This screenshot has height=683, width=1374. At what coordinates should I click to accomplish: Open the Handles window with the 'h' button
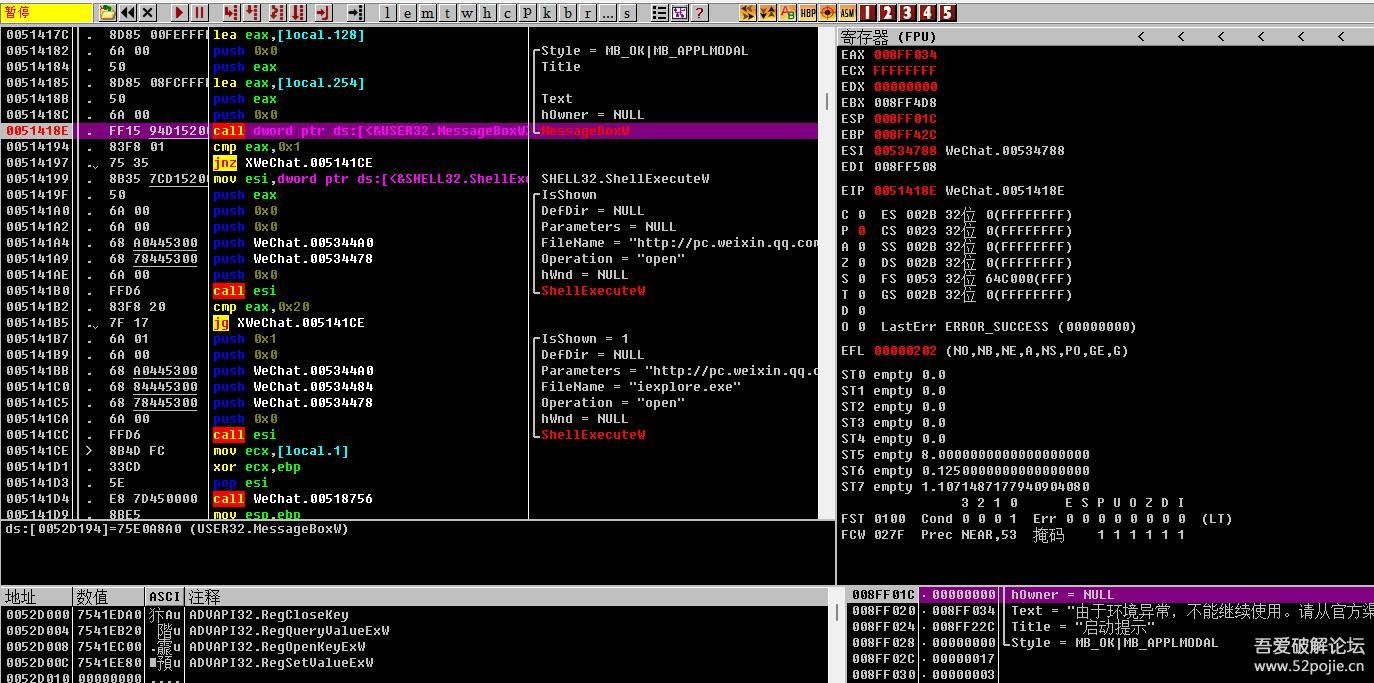pos(487,13)
